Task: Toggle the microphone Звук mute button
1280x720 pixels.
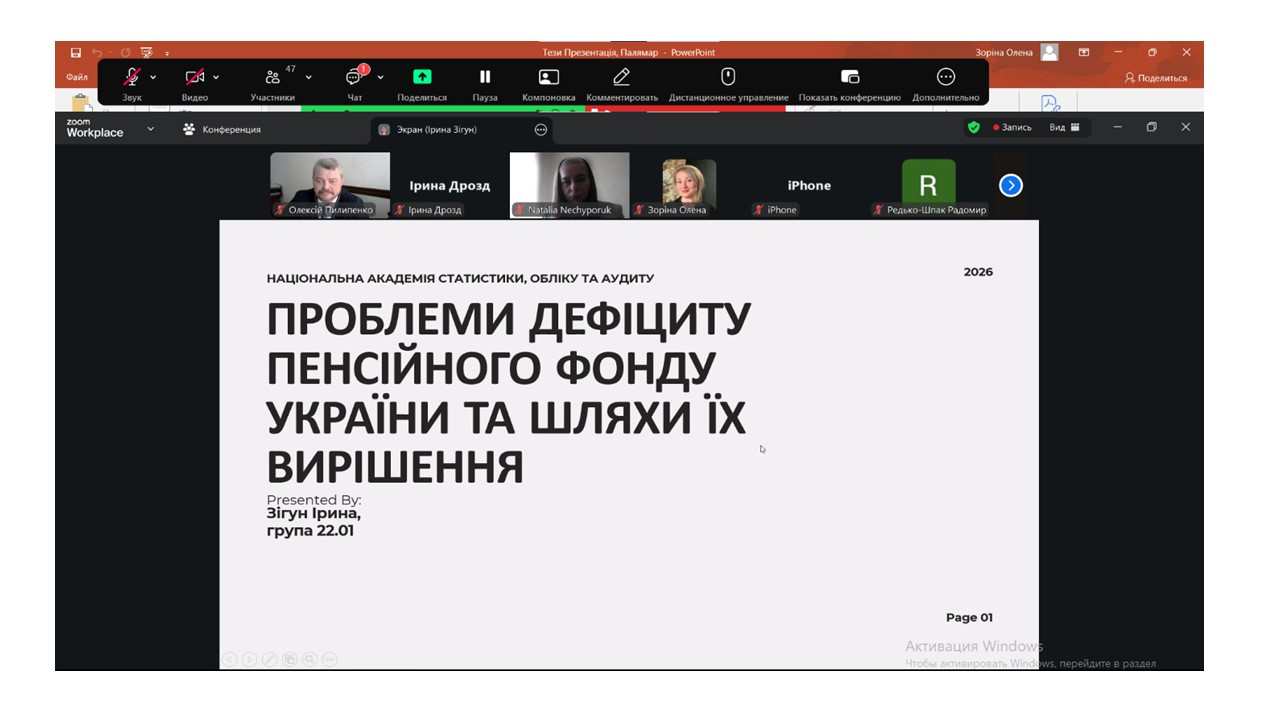Action: pos(132,77)
